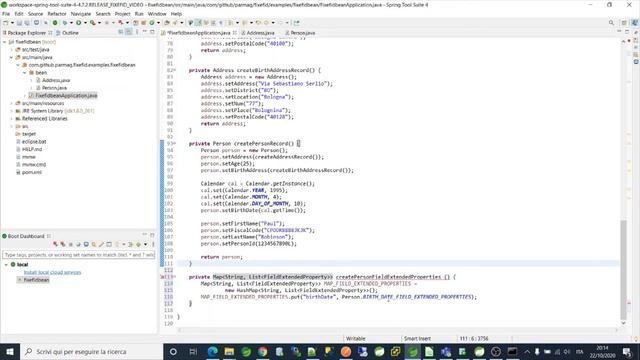Click the 'Writable' status bar entry
Viewport: 640px width, 360px height.
pos(356,338)
